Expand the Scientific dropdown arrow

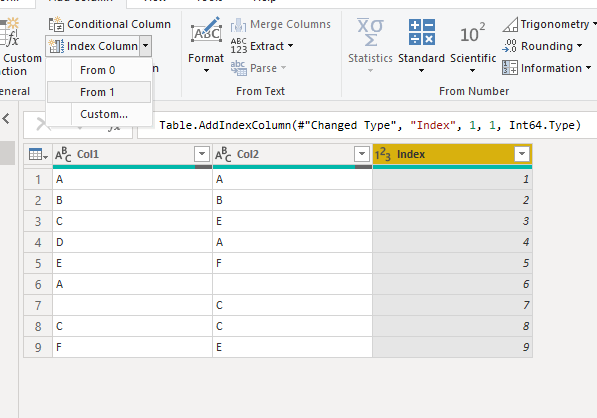[472, 70]
